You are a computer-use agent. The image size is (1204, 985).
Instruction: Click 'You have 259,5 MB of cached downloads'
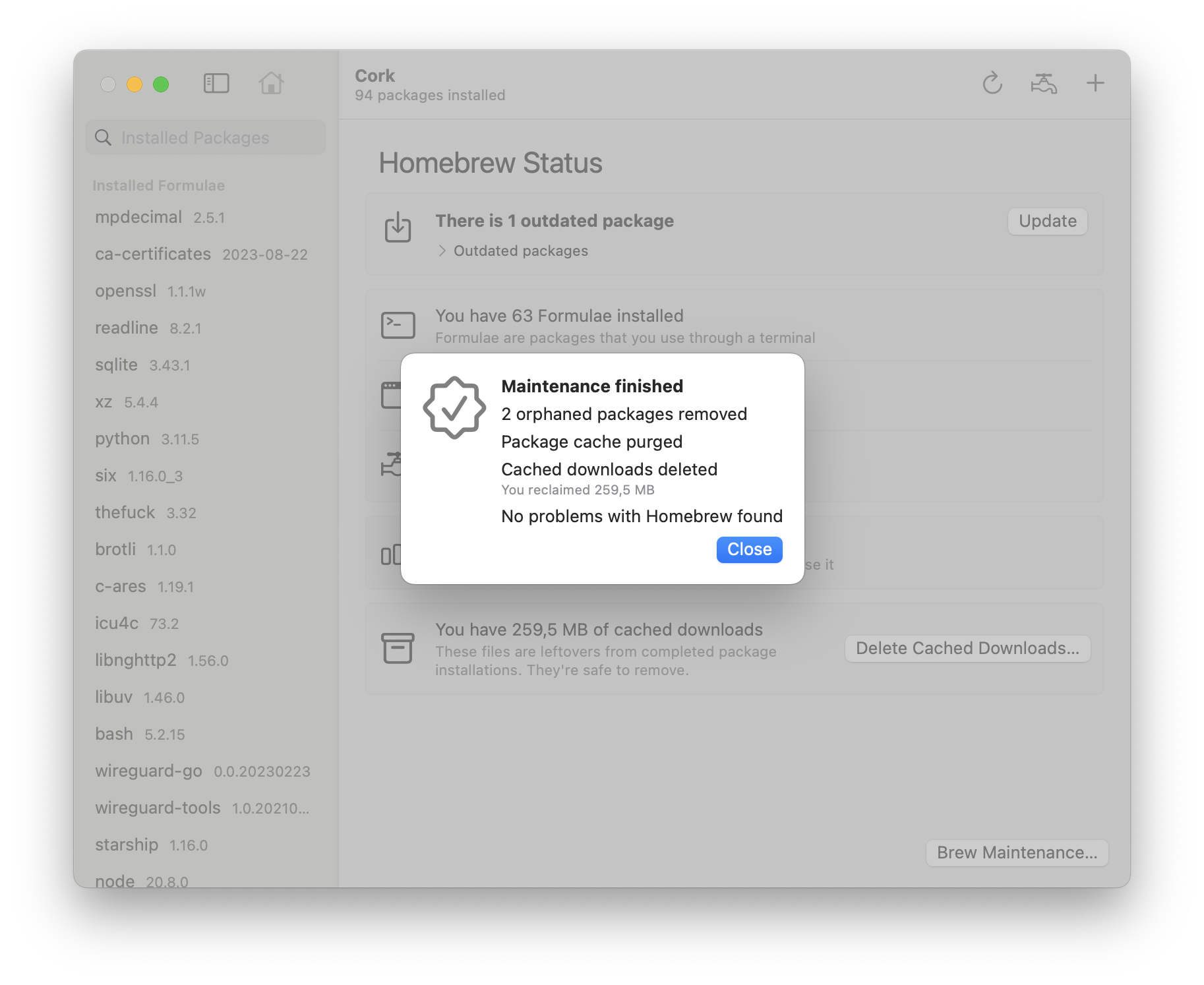599,630
